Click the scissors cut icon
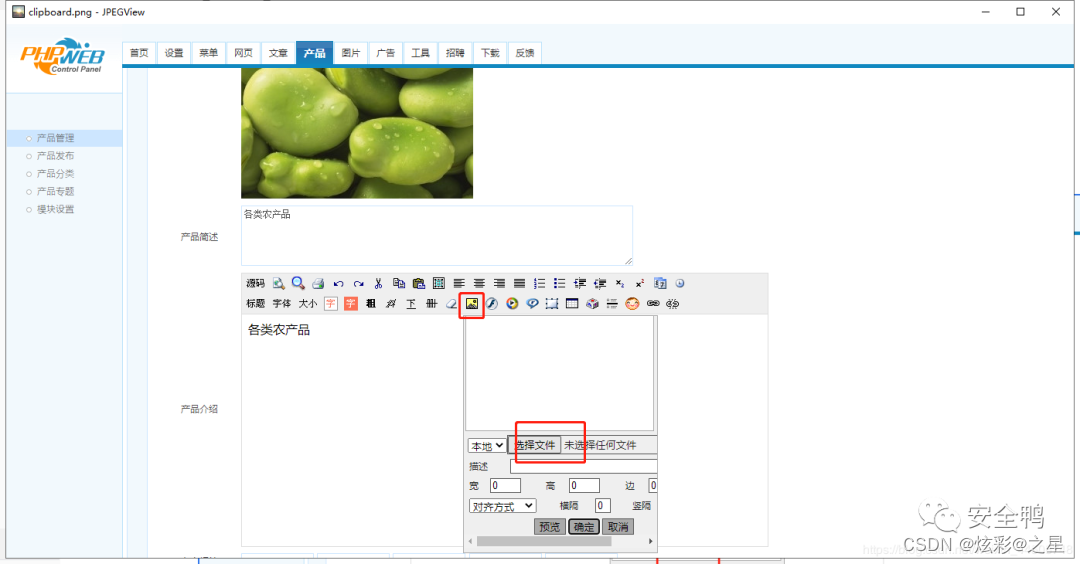Screen dimensions: 1080x564 pyautogui.click(x=378, y=284)
